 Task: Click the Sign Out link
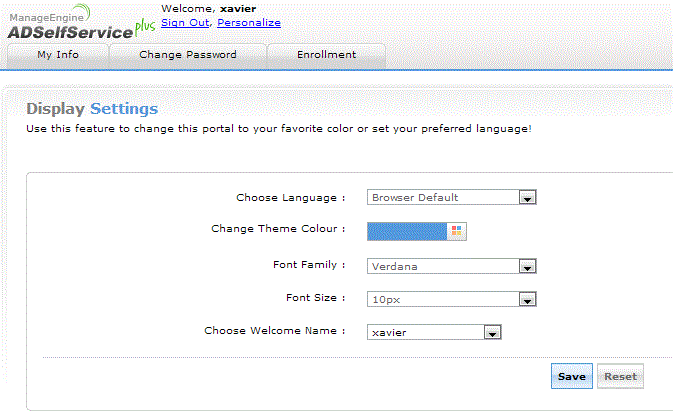click(x=185, y=22)
